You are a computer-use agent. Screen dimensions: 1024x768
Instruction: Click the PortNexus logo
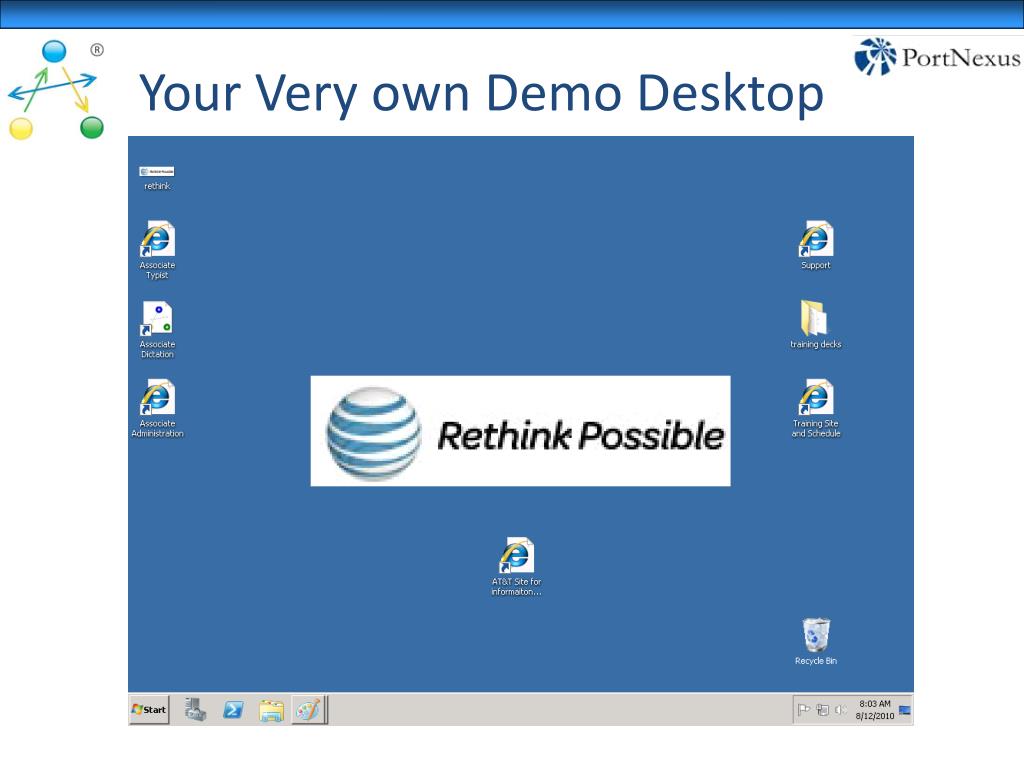coord(937,57)
